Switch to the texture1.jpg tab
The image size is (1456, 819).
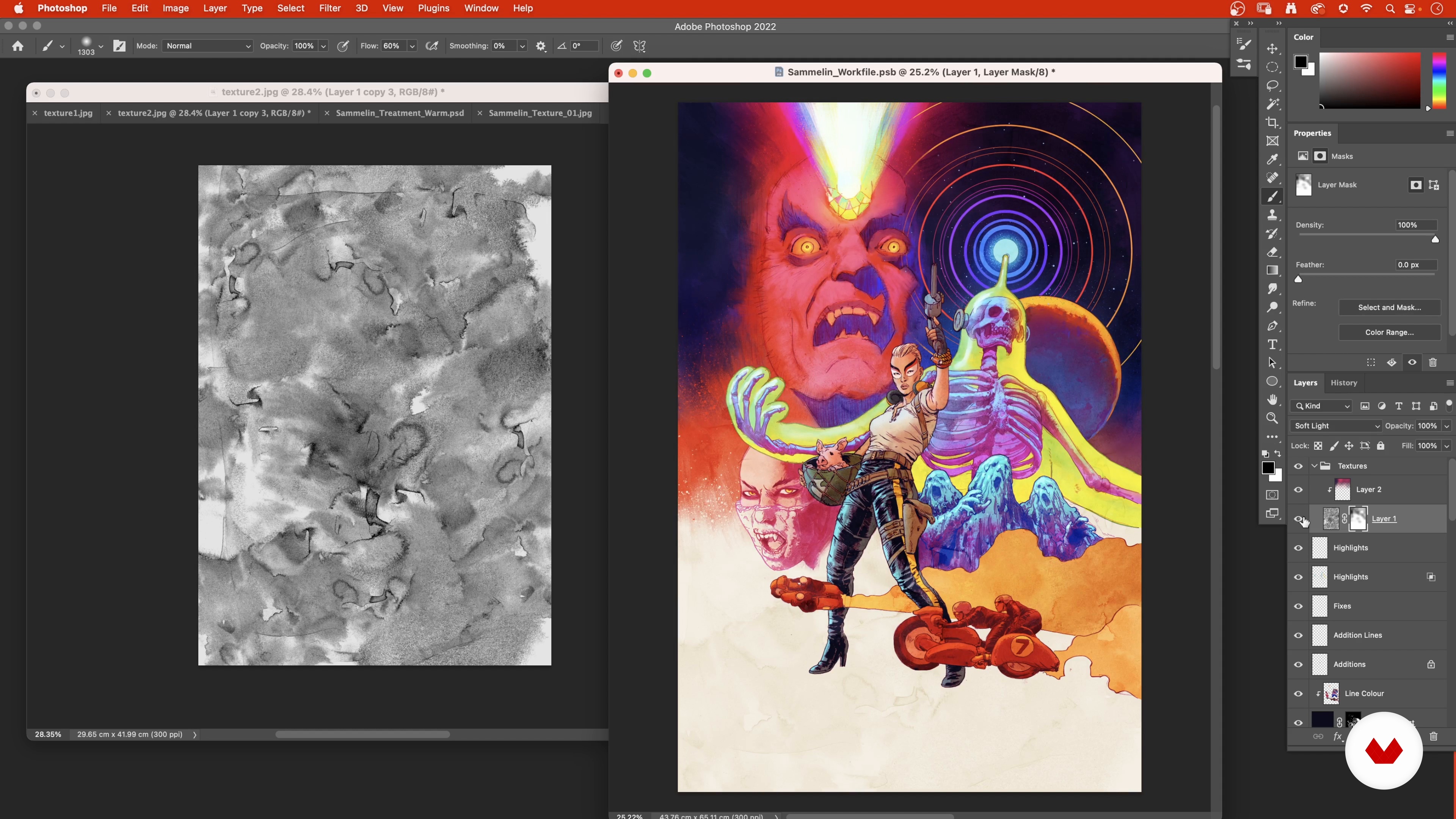click(x=68, y=113)
